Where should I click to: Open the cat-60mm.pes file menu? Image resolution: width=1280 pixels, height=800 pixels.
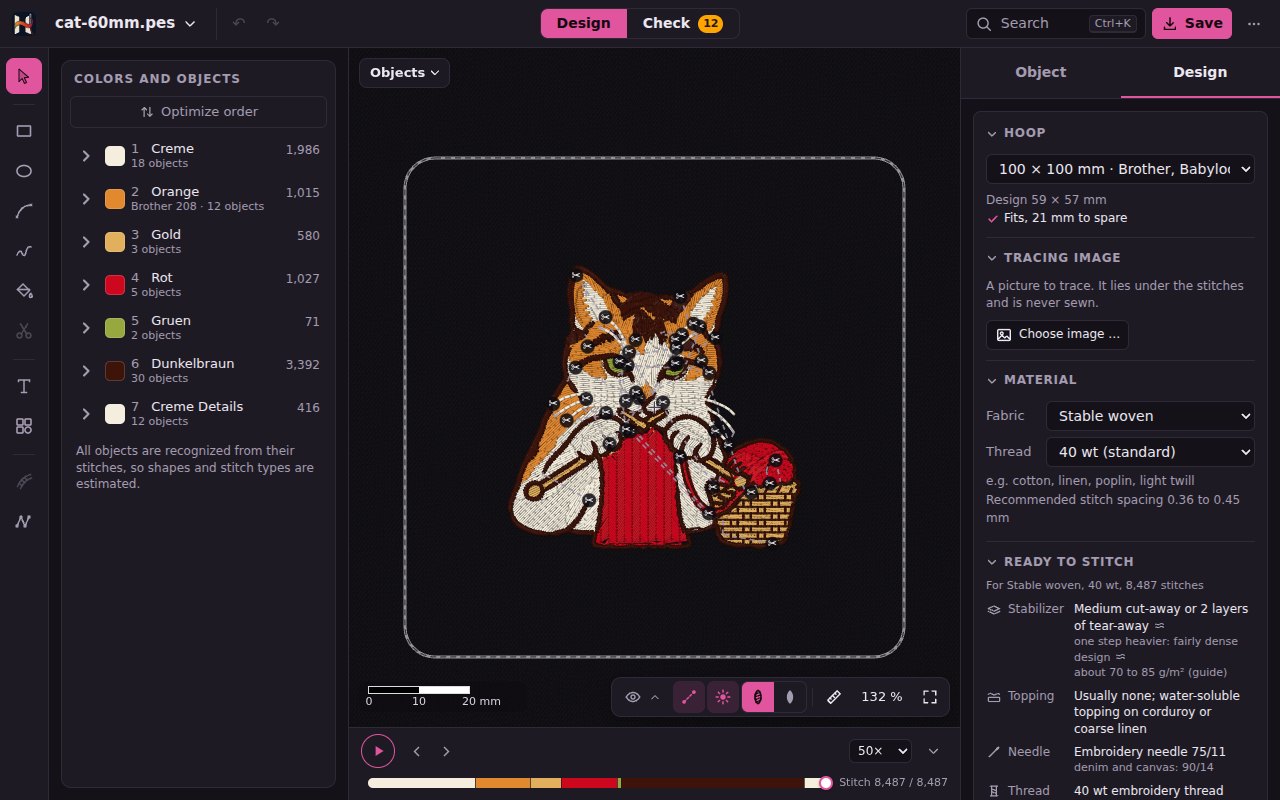125,23
